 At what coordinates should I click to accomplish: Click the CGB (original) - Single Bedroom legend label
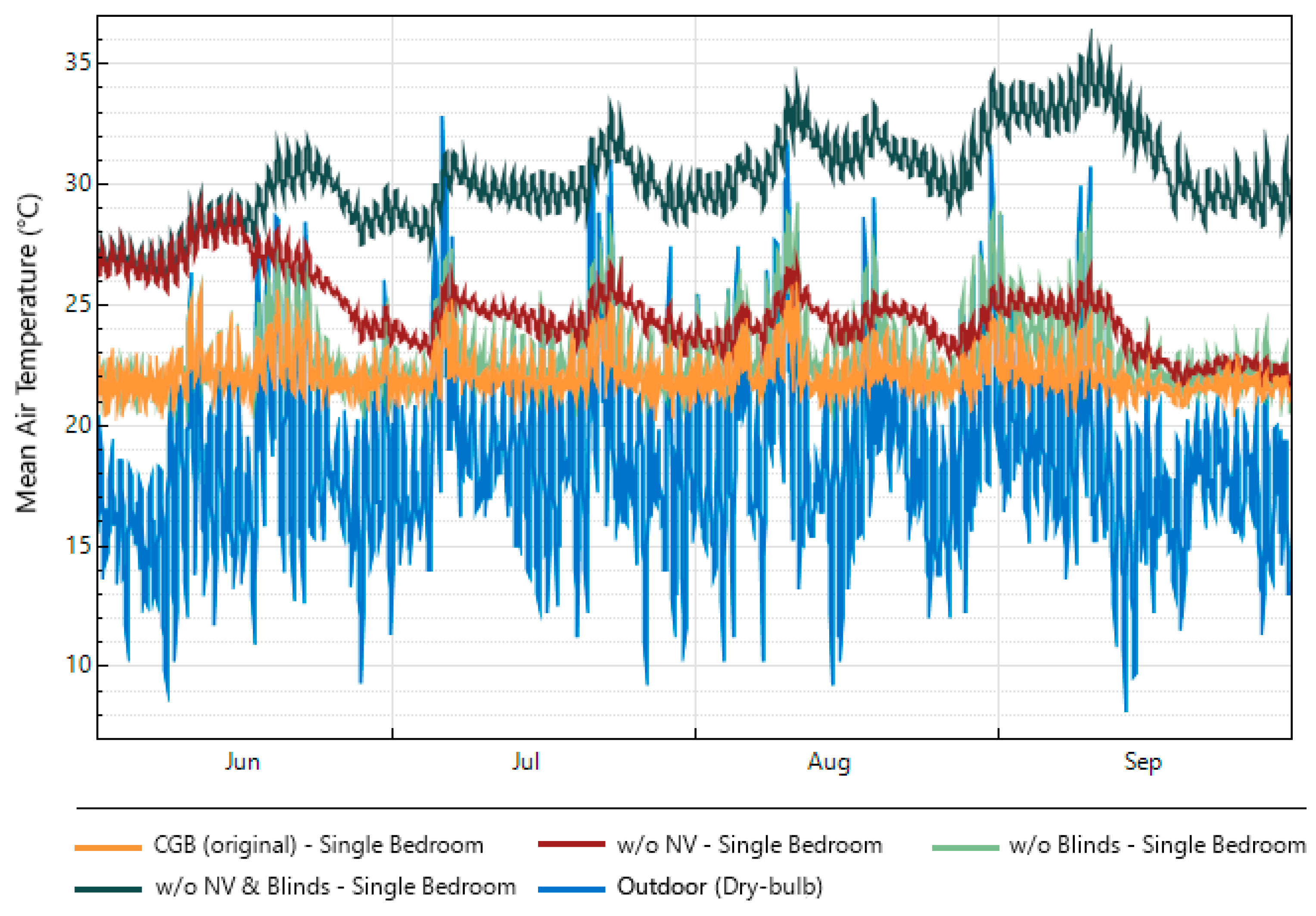[x=319, y=845]
